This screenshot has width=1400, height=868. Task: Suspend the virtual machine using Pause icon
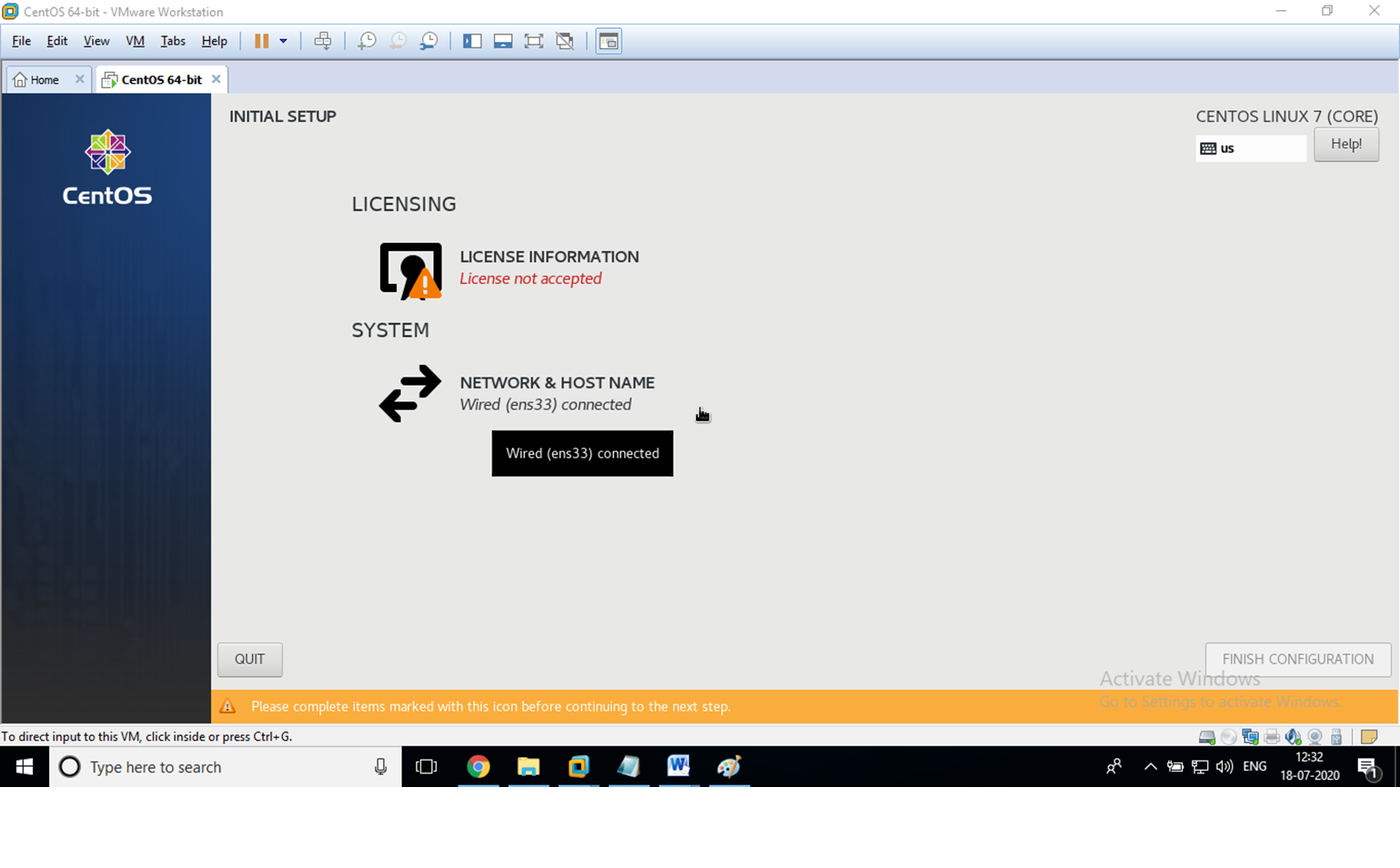[x=261, y=40]
